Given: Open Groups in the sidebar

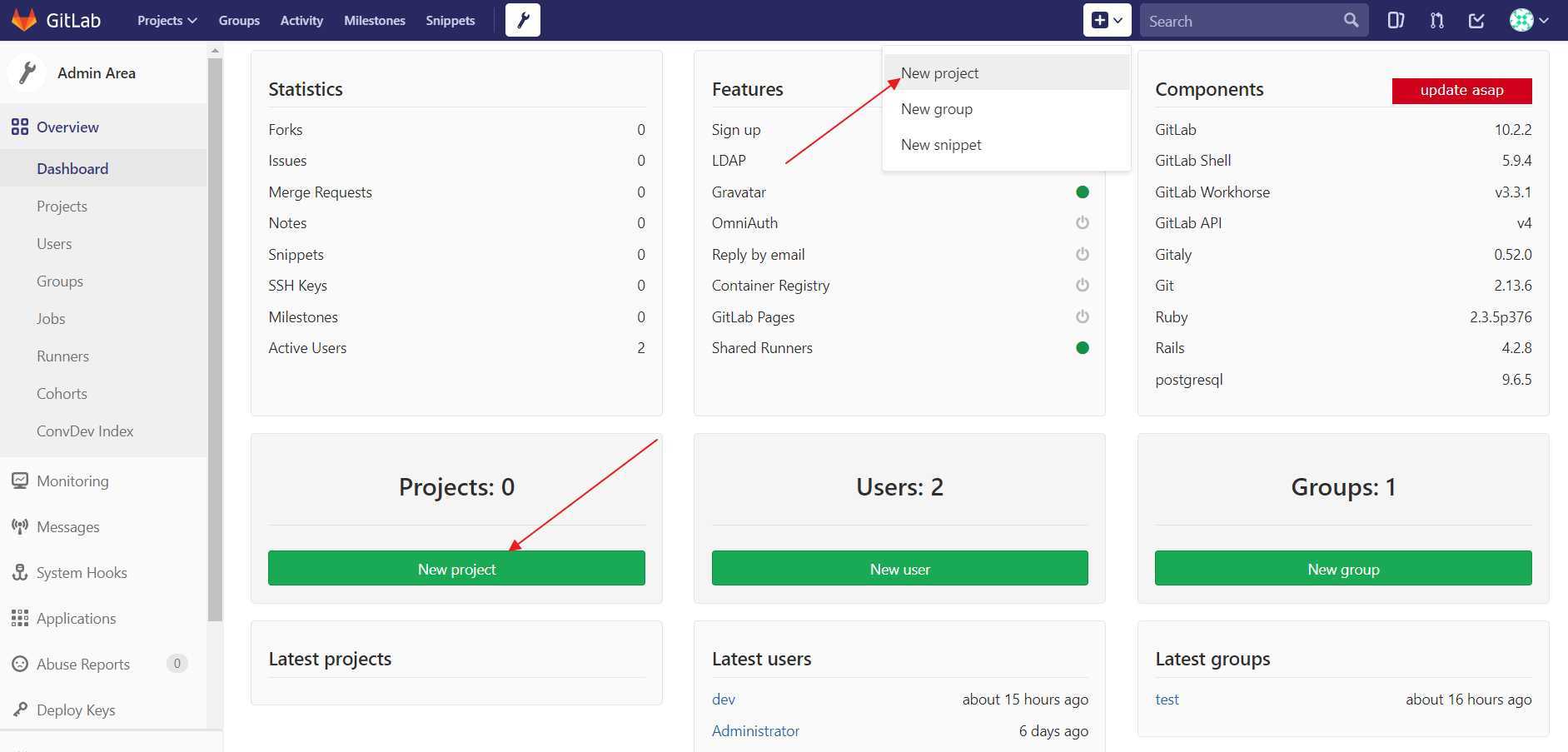Looking at the screenshot, I should pyautogui.click(x=103, y=281).
